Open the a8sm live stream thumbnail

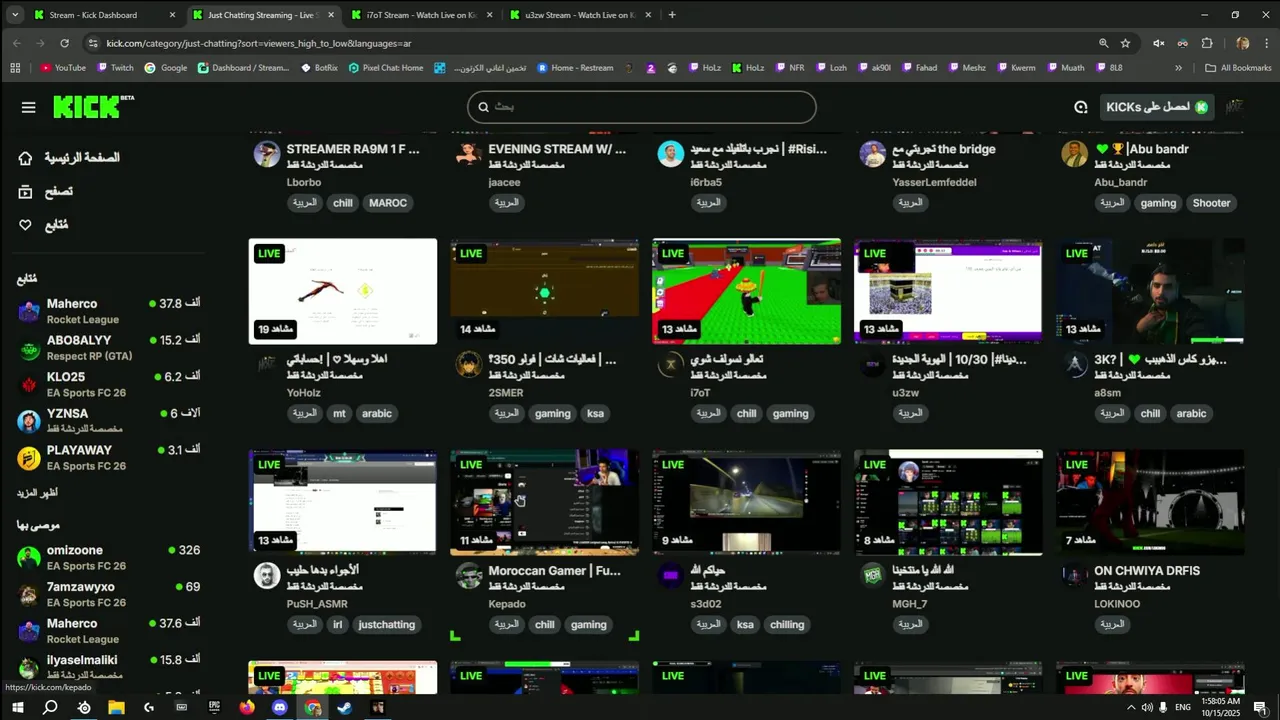point(1150,291)
